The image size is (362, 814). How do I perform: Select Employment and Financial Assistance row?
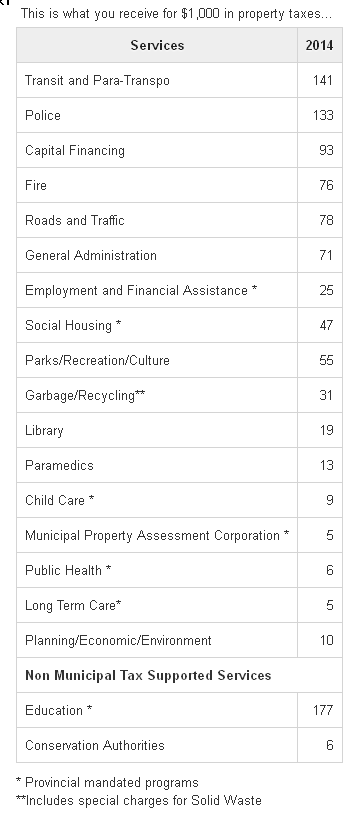tap(179, 290)
